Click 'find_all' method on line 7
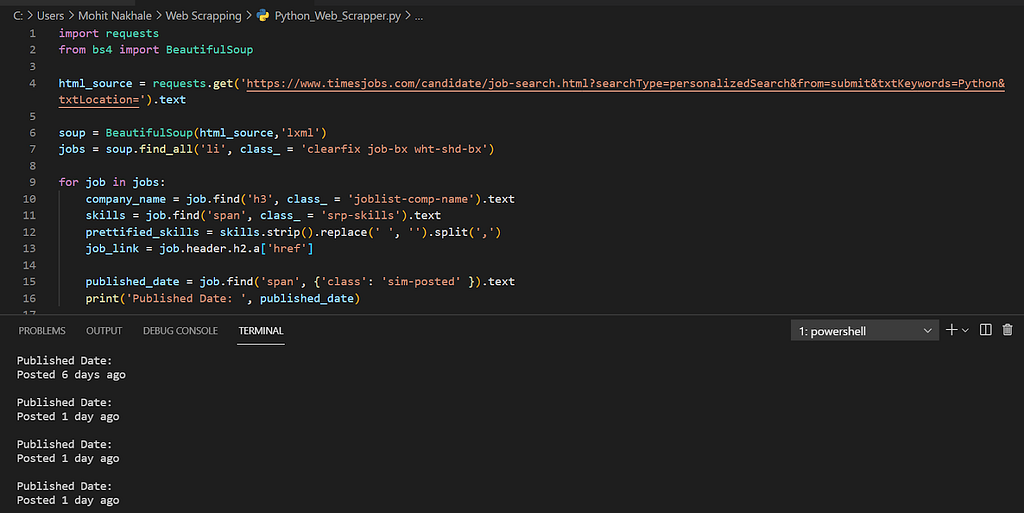This screenshot has height=513, width=1024. (166, 149)
